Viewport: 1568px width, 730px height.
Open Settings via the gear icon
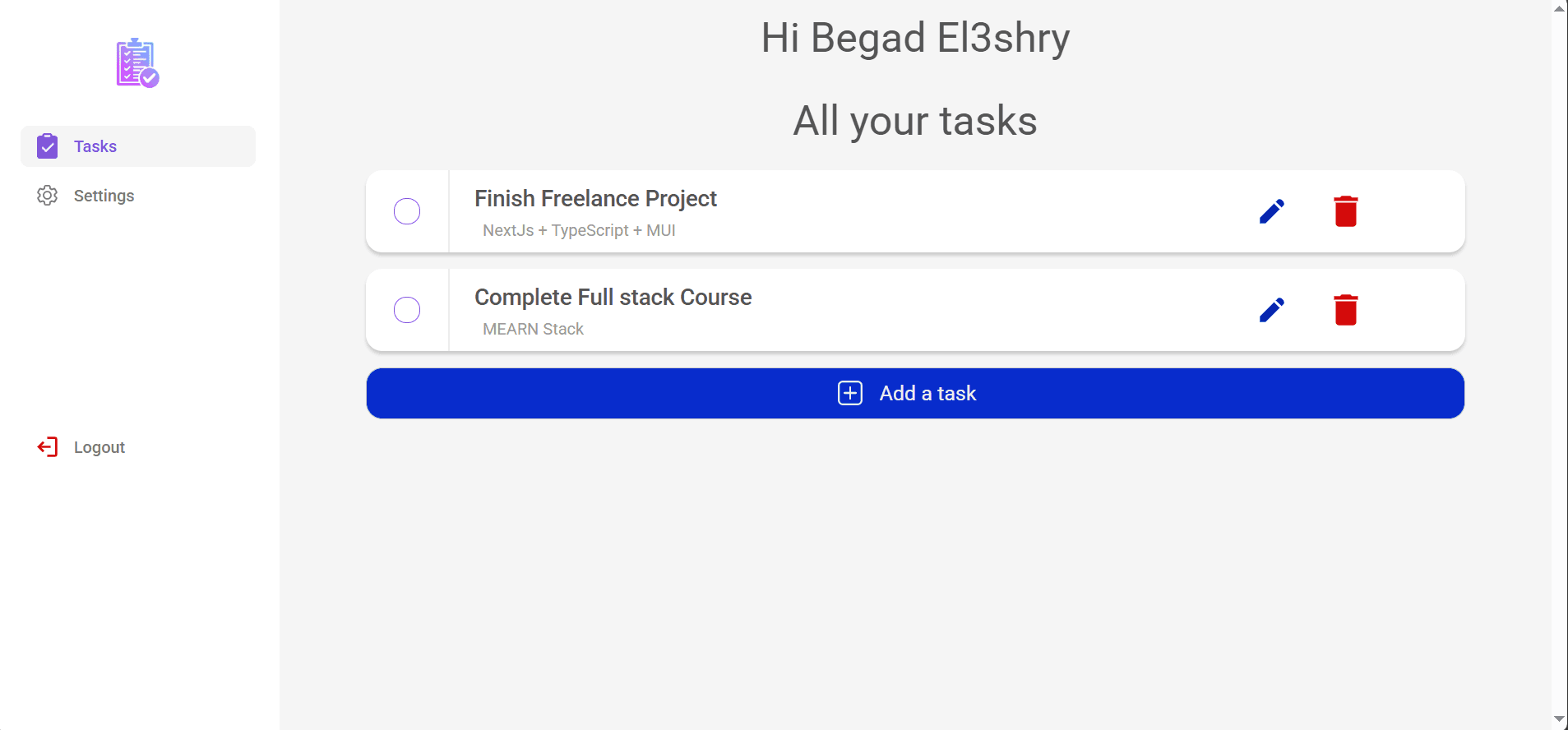48,195
